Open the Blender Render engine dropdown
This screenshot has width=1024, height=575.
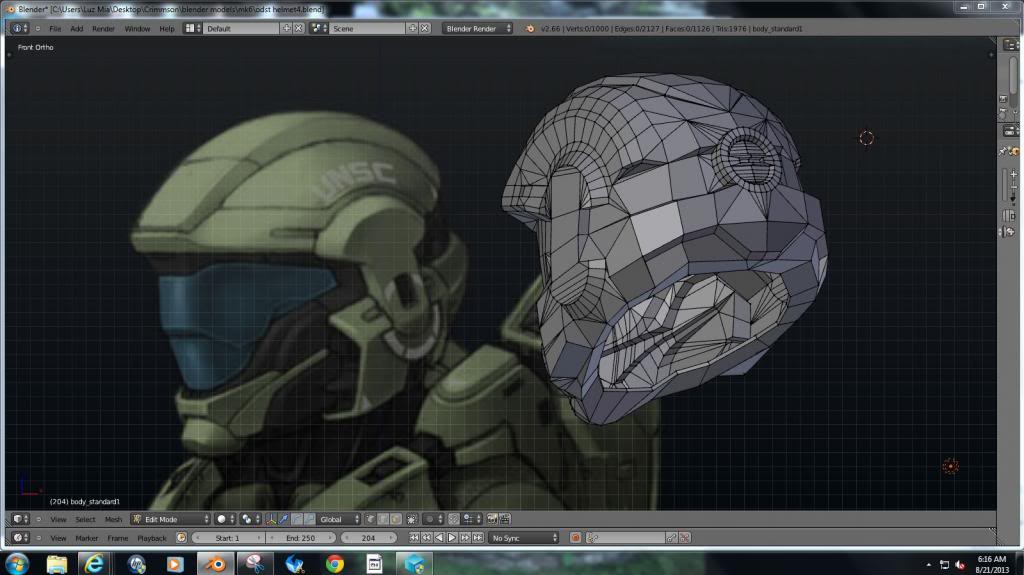pyautogui.click(x=478, y=28)
